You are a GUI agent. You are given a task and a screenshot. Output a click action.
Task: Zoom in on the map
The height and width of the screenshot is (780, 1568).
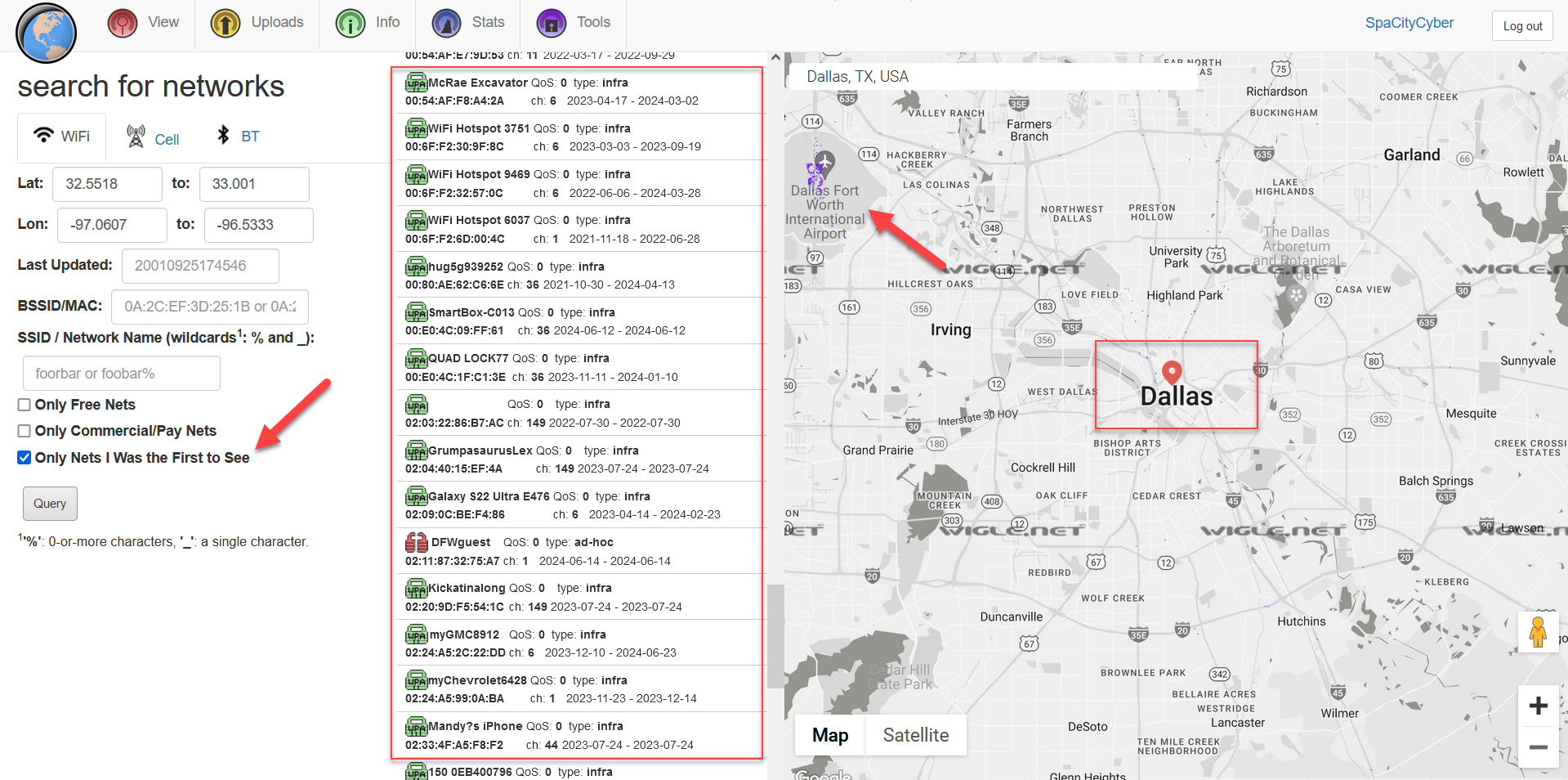click(x=1538, y=706)
